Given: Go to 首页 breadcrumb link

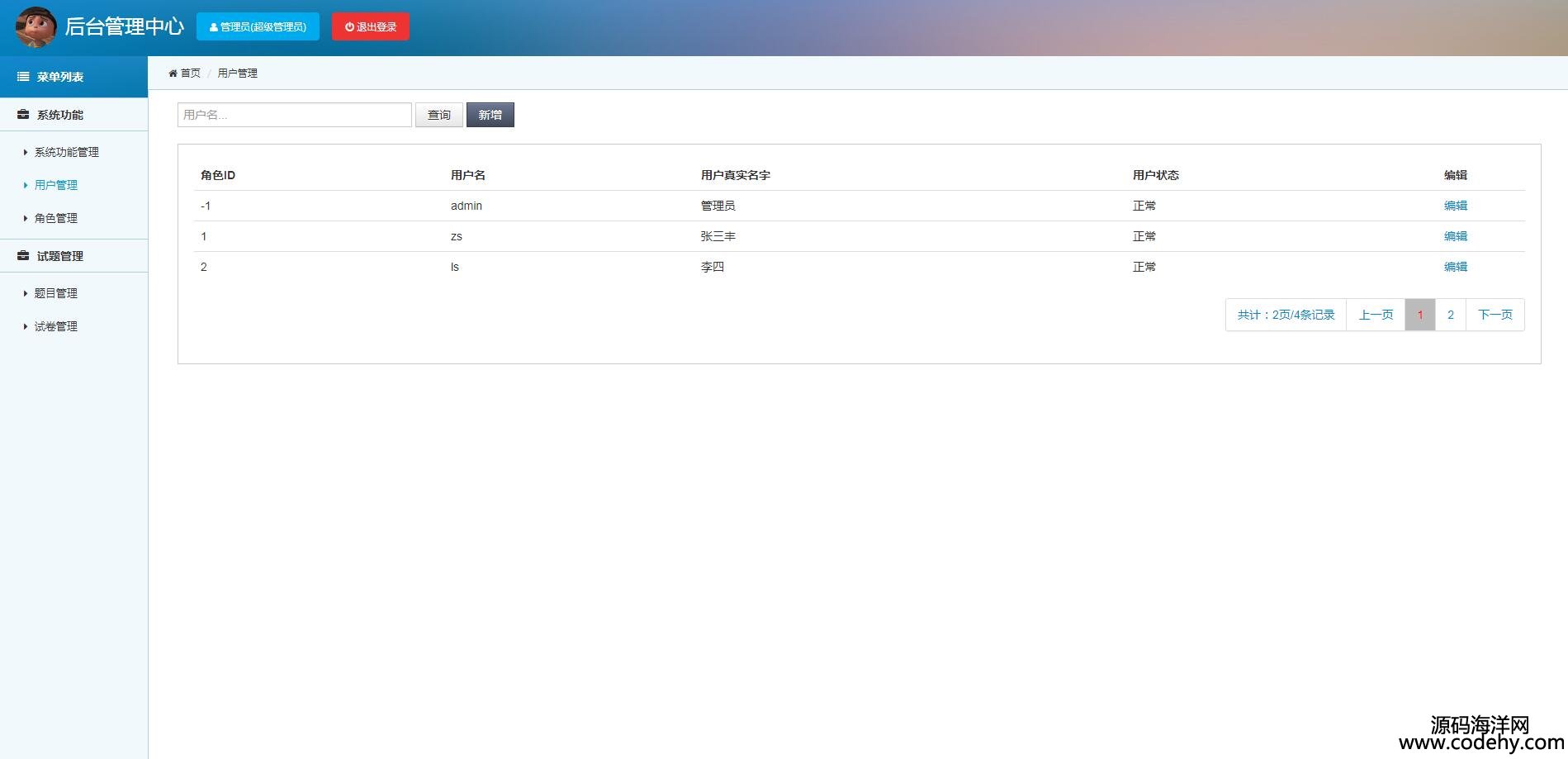Looking at the screenshot, I should click(x=191, y=74).
